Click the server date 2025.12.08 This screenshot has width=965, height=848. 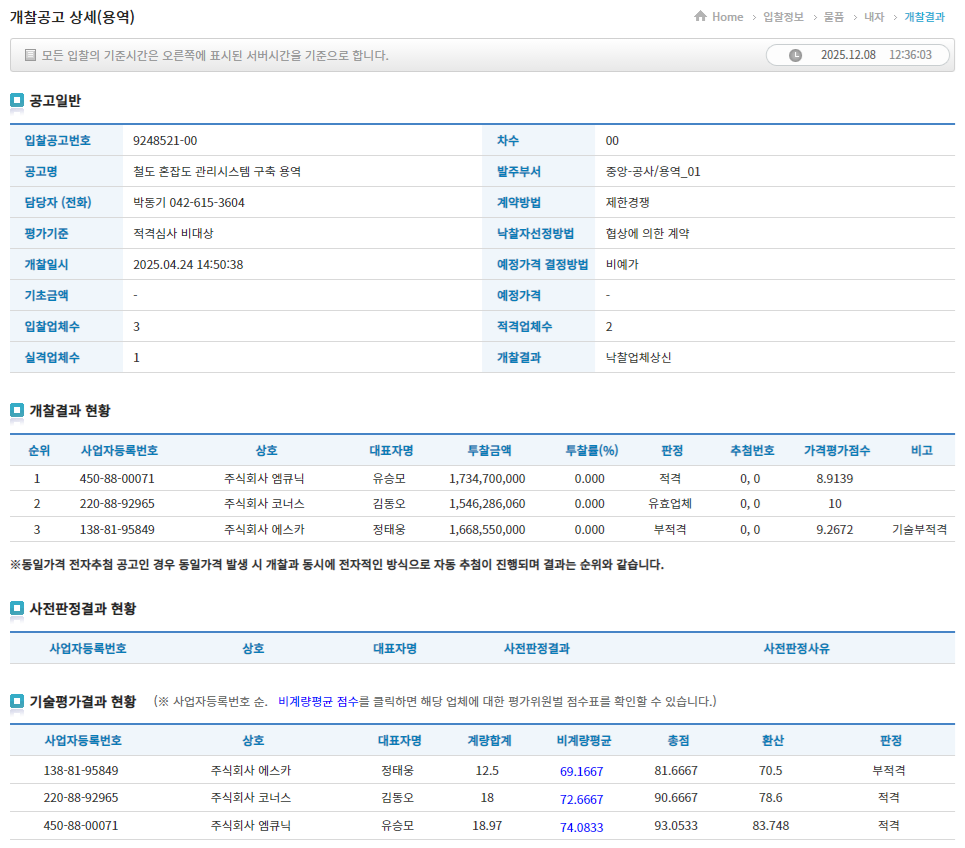[x=848, y=55]
